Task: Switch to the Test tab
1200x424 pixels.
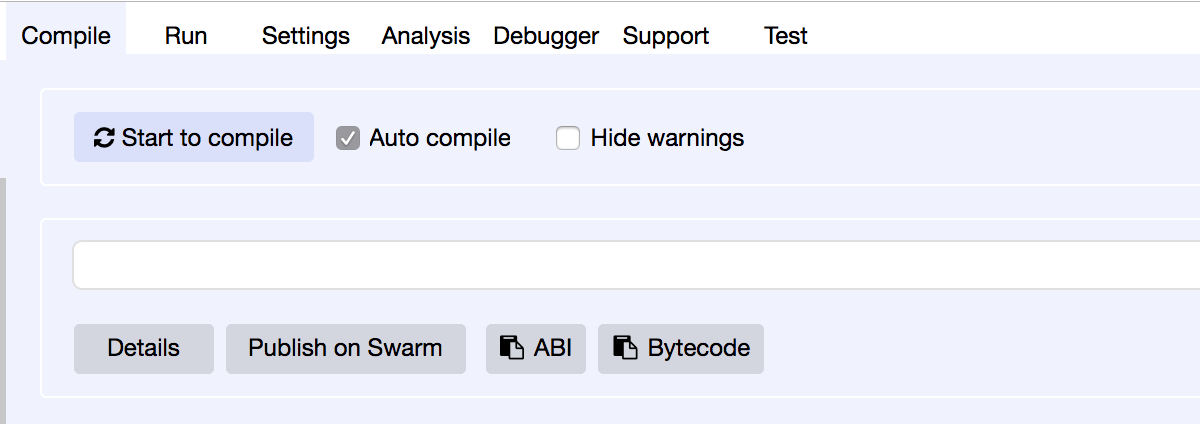Action: click(x=786, y=36)
